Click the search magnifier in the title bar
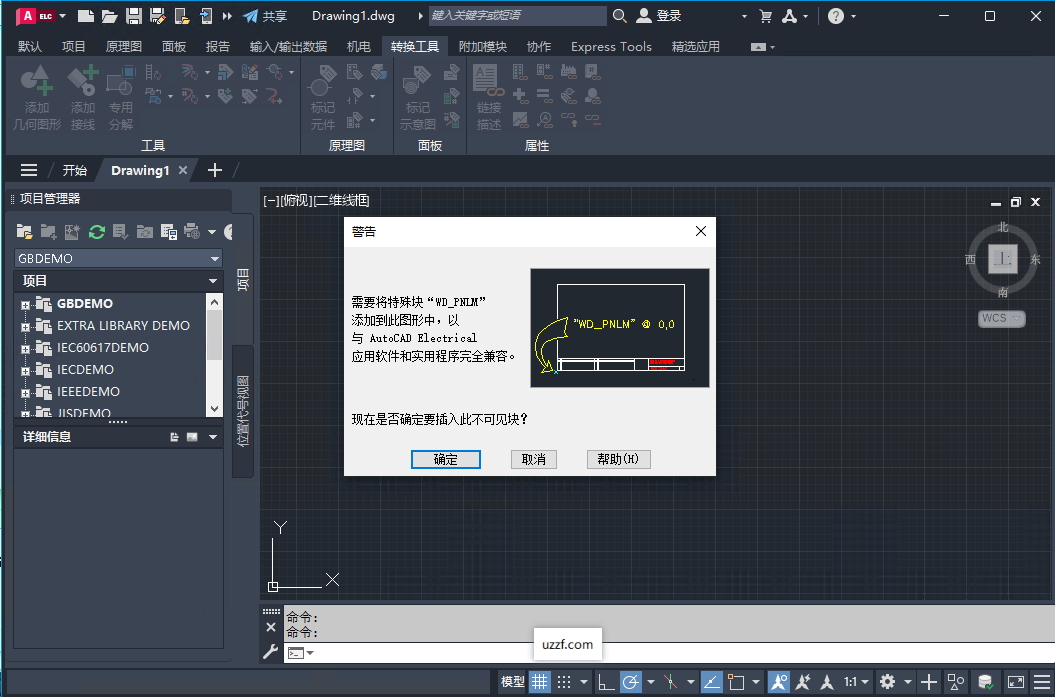 click(x=620, y=16)
